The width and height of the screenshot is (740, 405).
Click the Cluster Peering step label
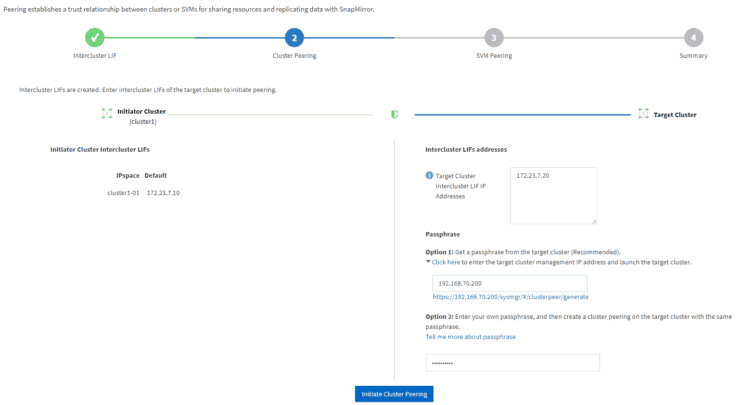294,56
